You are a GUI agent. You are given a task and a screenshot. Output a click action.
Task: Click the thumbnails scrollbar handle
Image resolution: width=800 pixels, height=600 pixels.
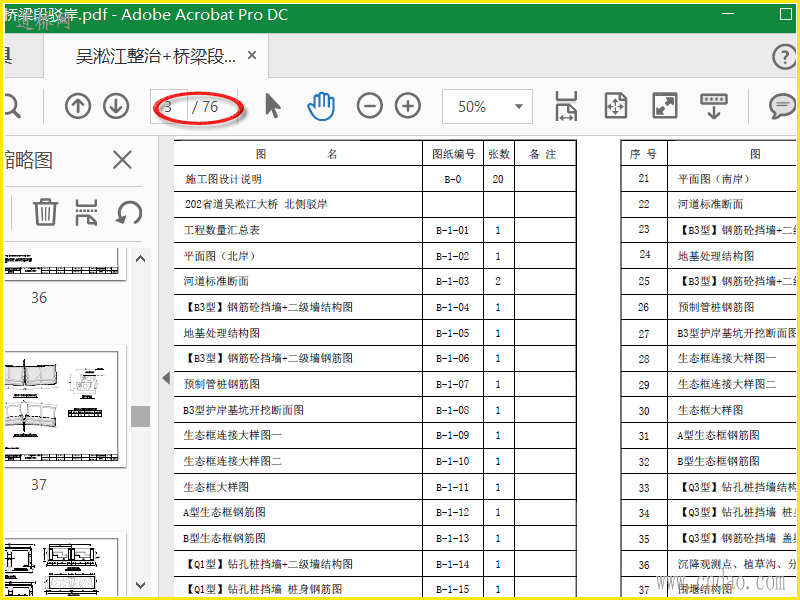140,416
